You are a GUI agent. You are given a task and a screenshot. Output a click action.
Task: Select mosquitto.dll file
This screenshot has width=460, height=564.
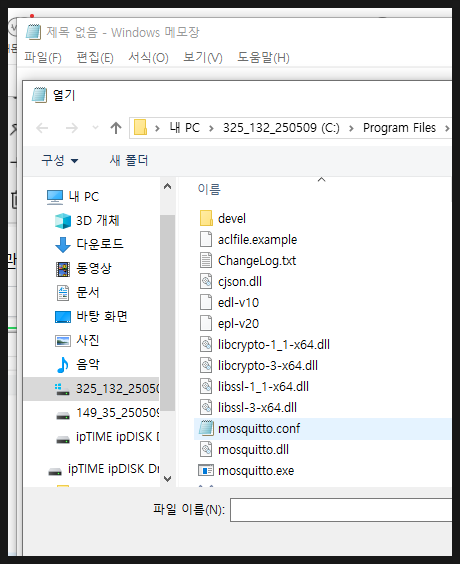click(253, 450)
